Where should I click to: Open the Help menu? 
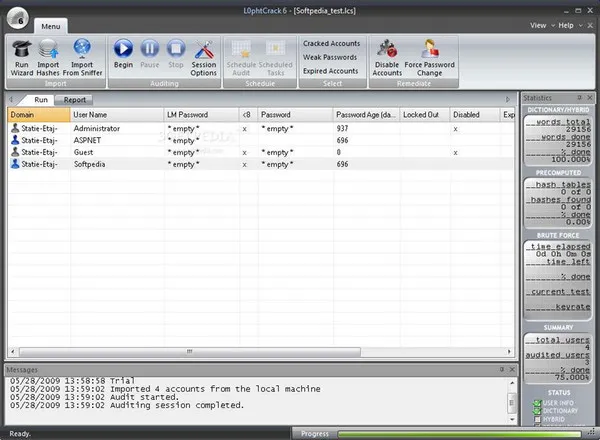point(566,25)
